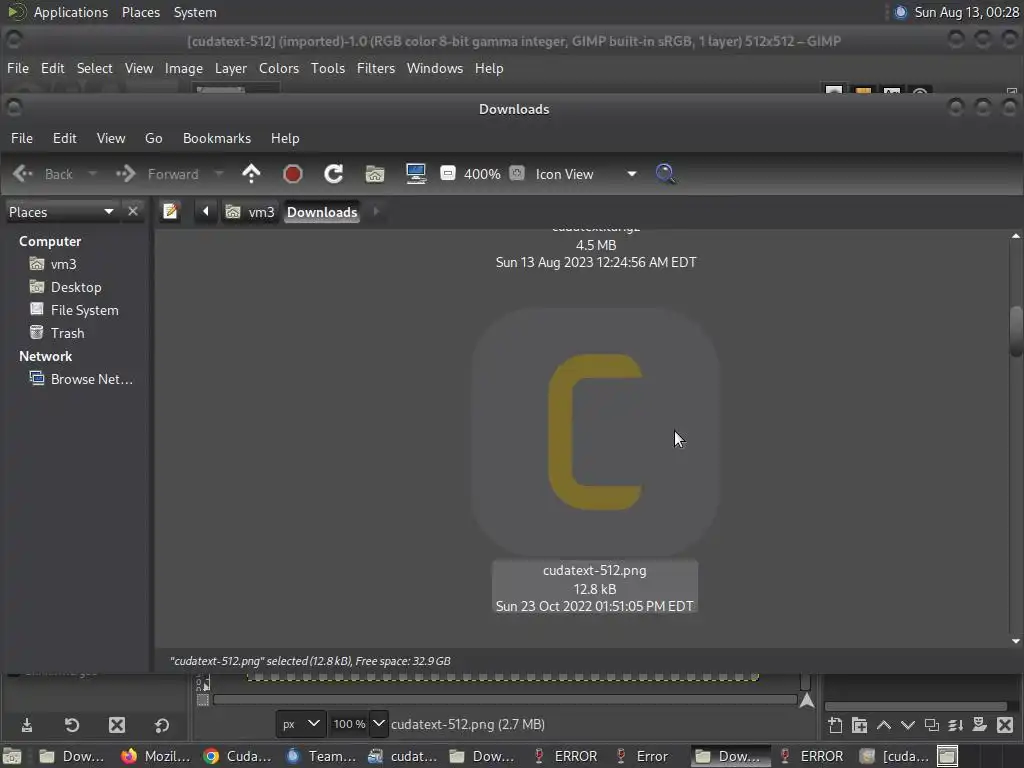The height and width of the screenshot is (768, 1024).
Task: Open the Downloads window File menu
Action: pyautogui.click(x=22, y=138)
